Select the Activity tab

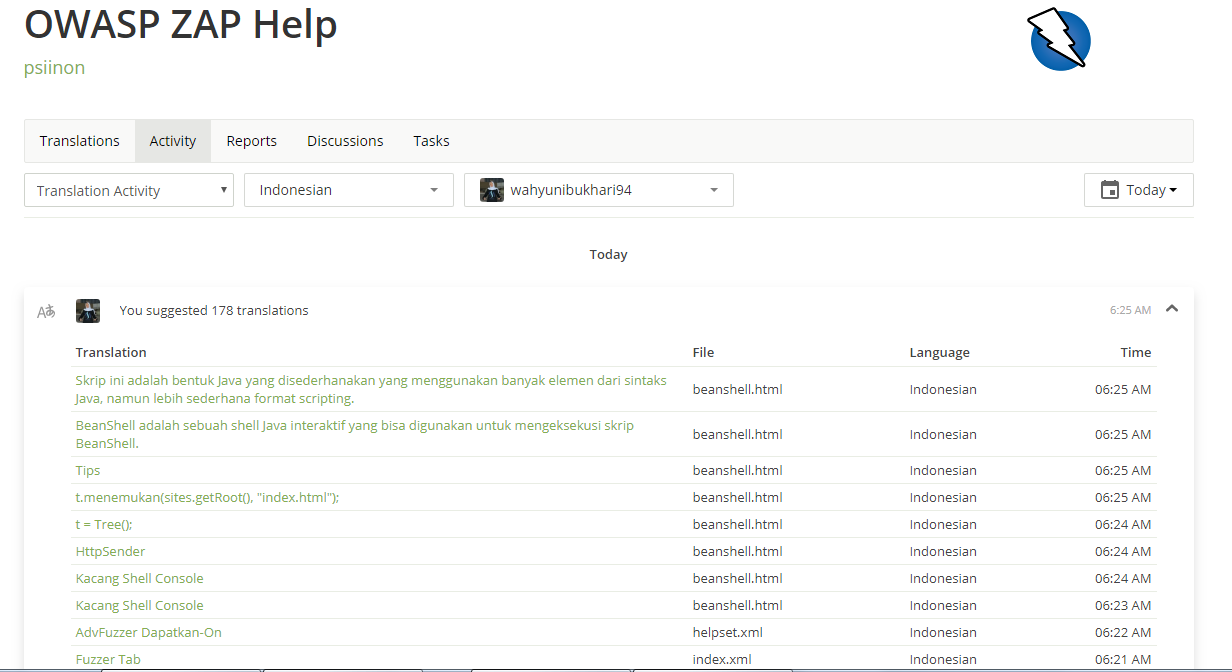(x=173, y=141)
